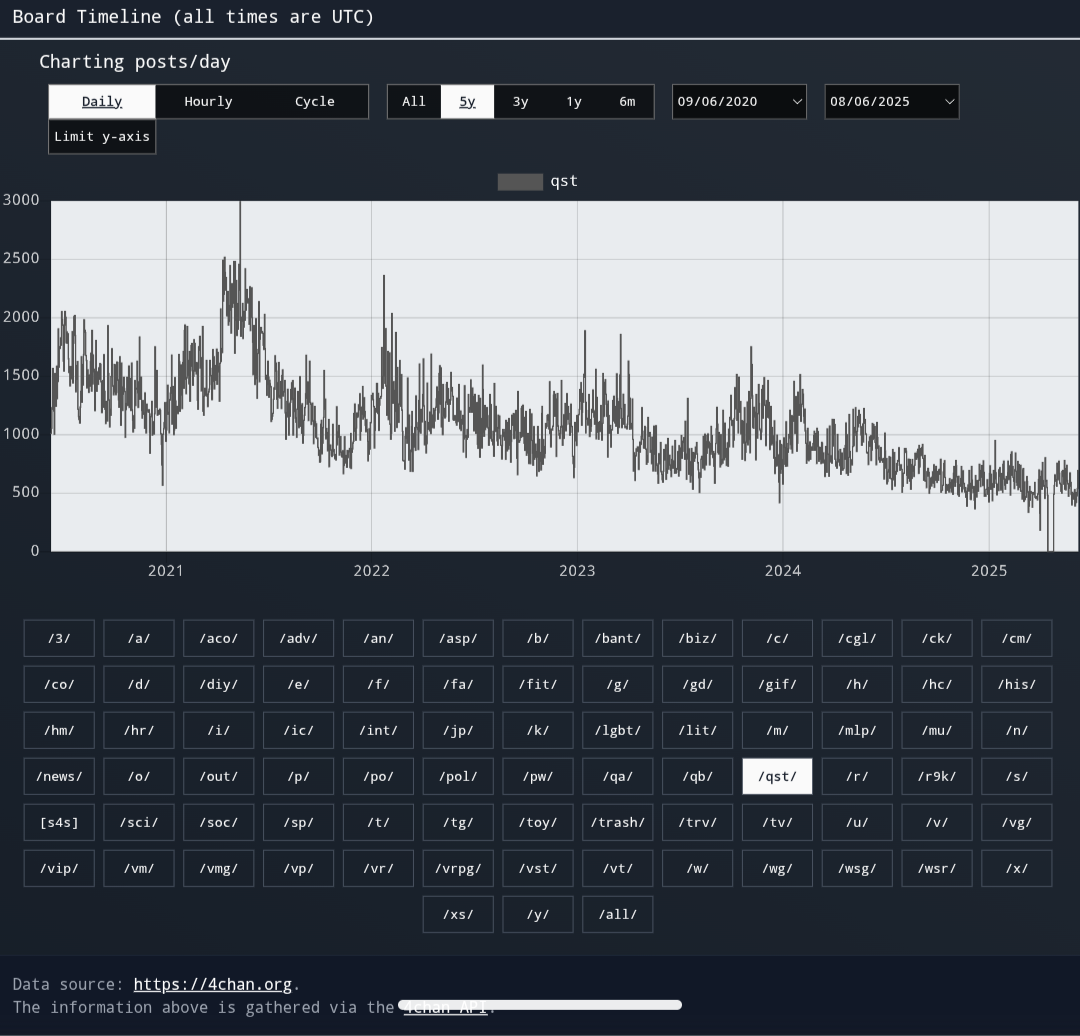Choose the /aco/ board button
Screen dimensions: 1080x1036
click(x=219, y=639)
